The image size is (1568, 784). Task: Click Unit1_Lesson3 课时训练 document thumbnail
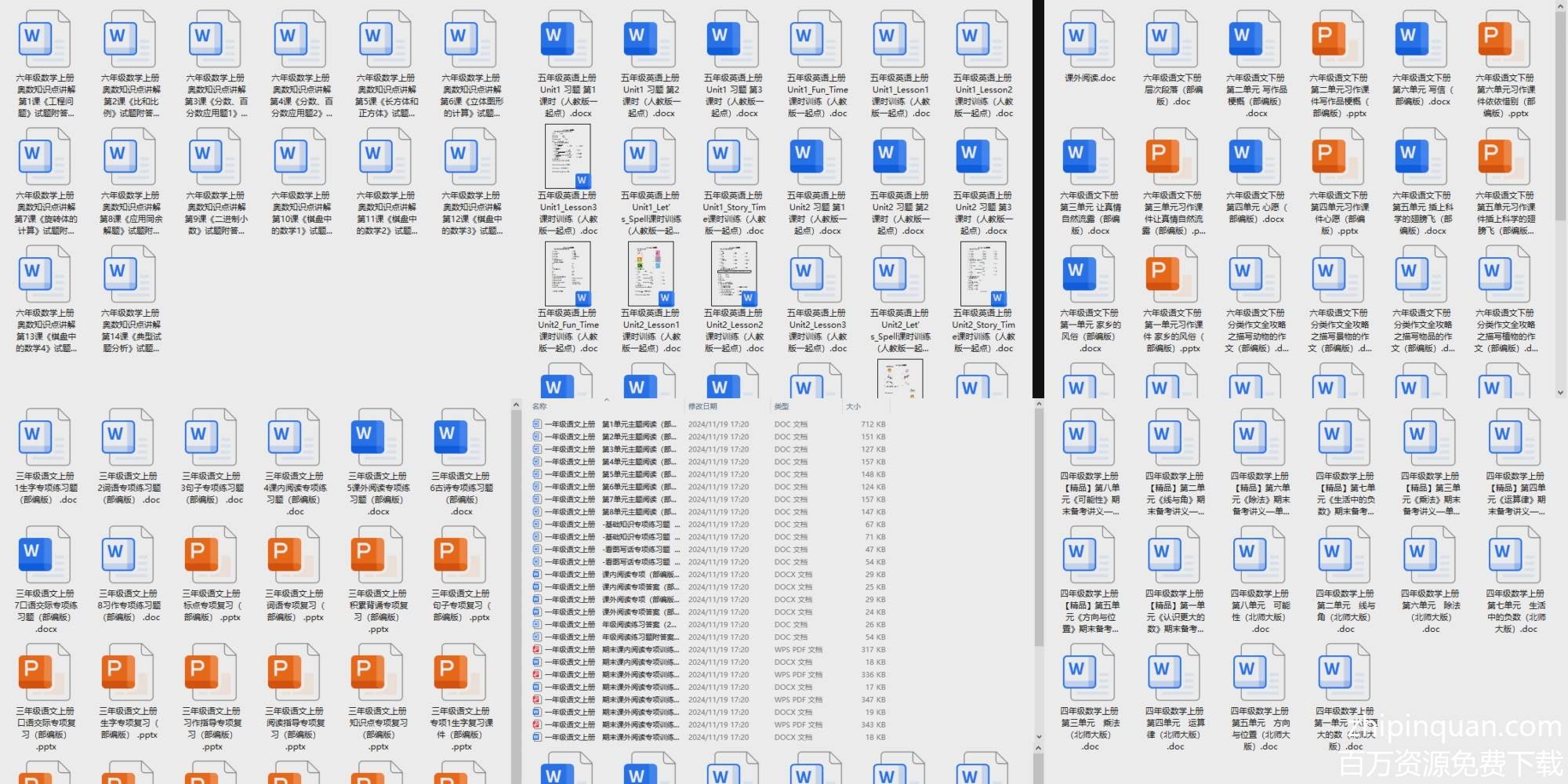coord(567,157)
